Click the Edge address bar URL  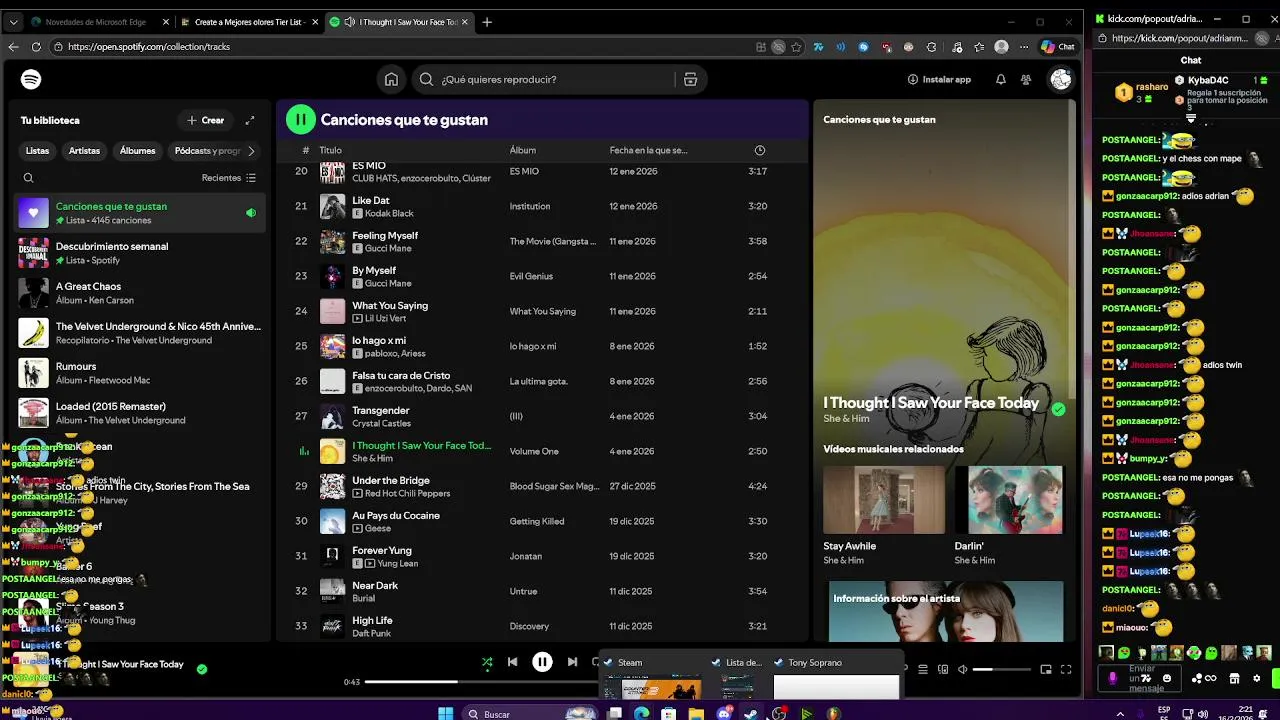pos(149,47)
